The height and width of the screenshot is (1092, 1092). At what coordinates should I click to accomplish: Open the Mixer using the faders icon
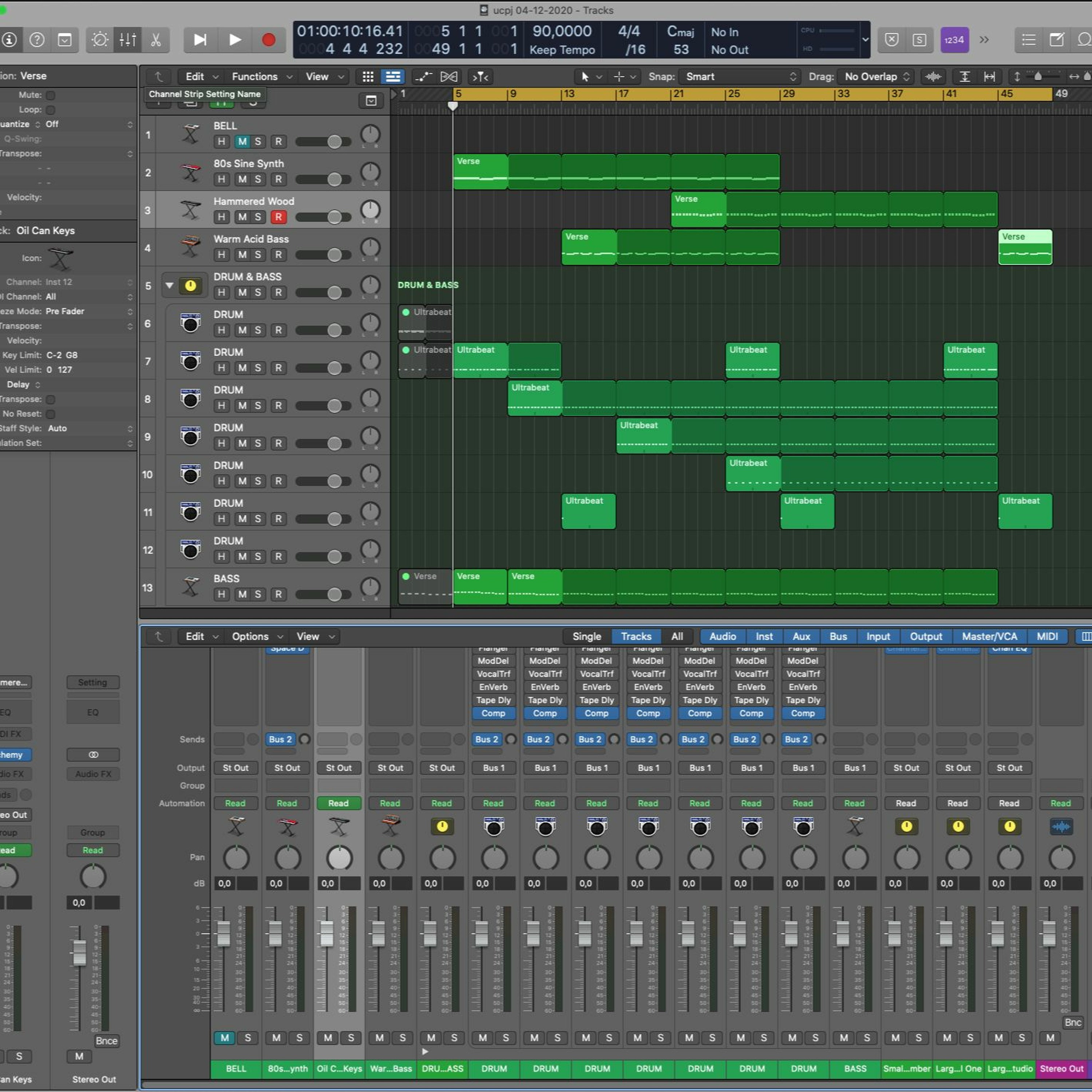pos(128,40)
